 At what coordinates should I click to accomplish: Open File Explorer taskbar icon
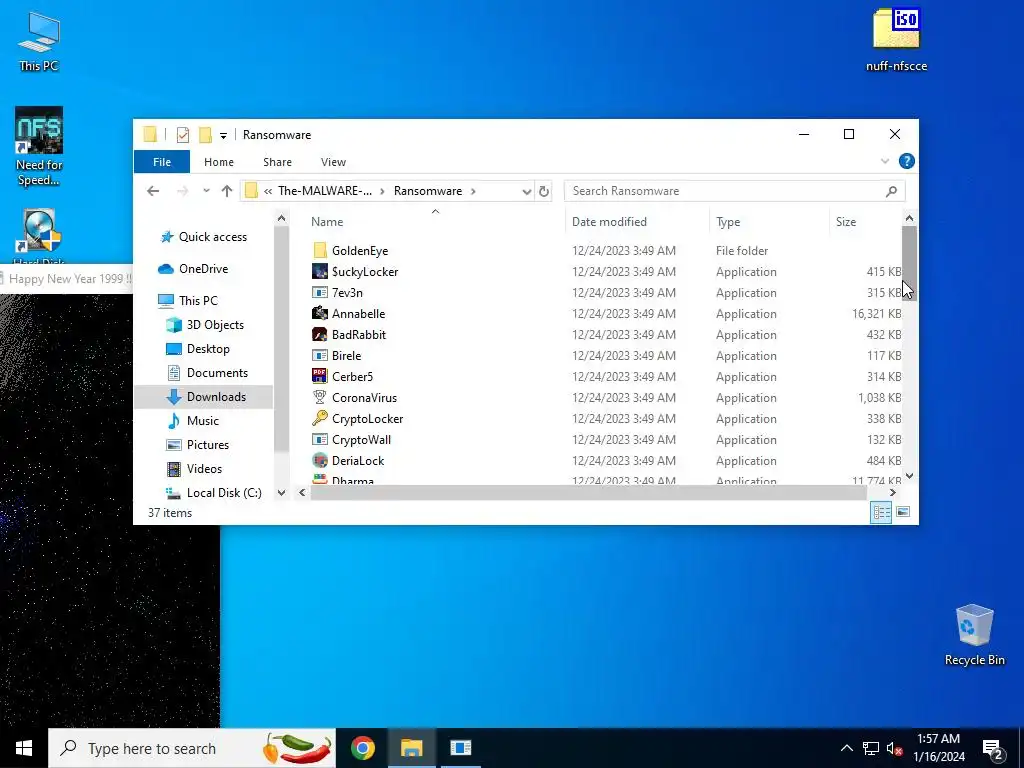coord(411,748)
